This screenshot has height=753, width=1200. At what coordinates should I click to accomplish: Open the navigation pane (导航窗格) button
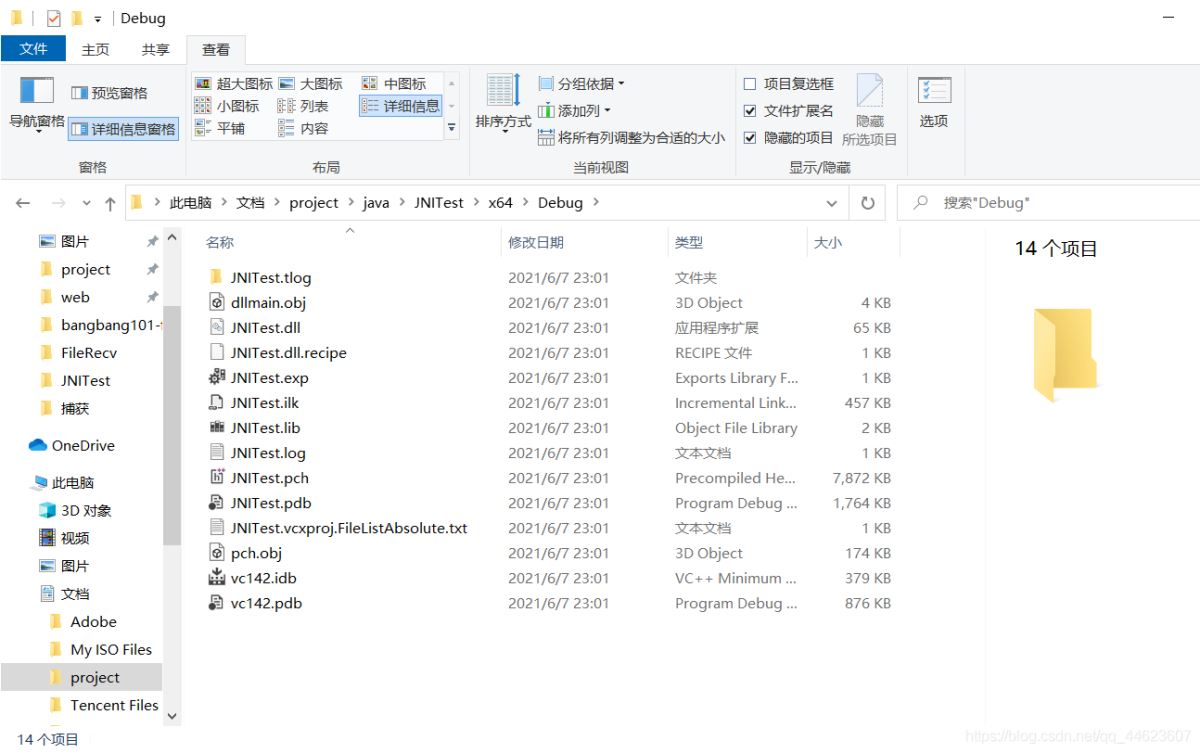point(37,103)
